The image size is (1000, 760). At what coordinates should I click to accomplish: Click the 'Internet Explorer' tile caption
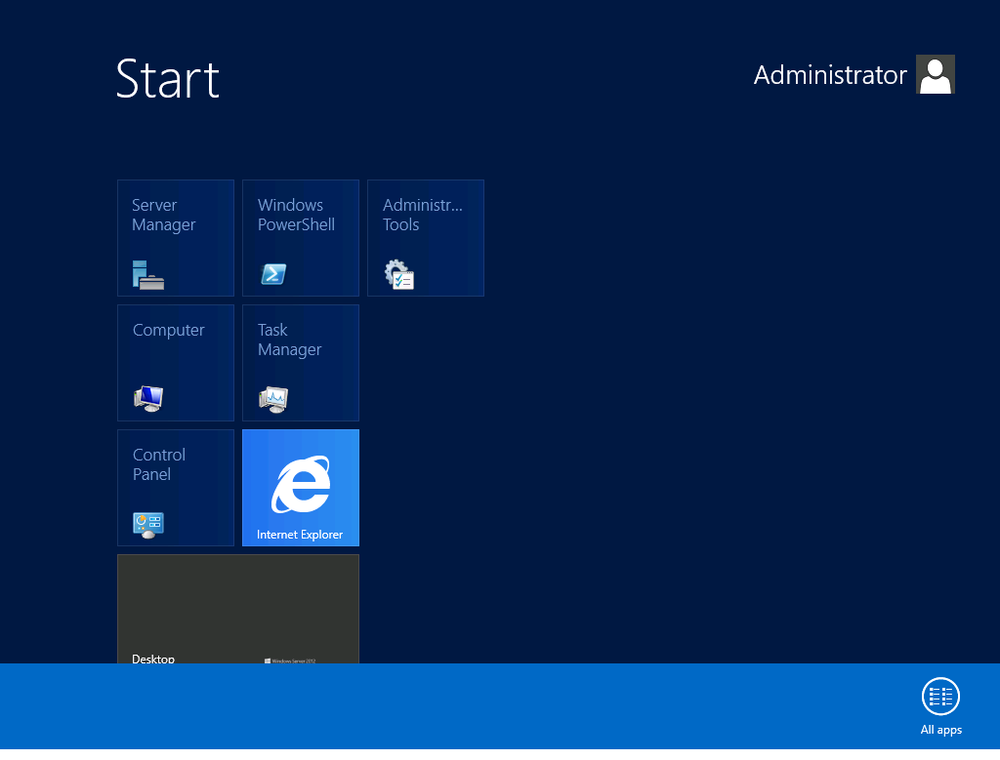point(300,535)
